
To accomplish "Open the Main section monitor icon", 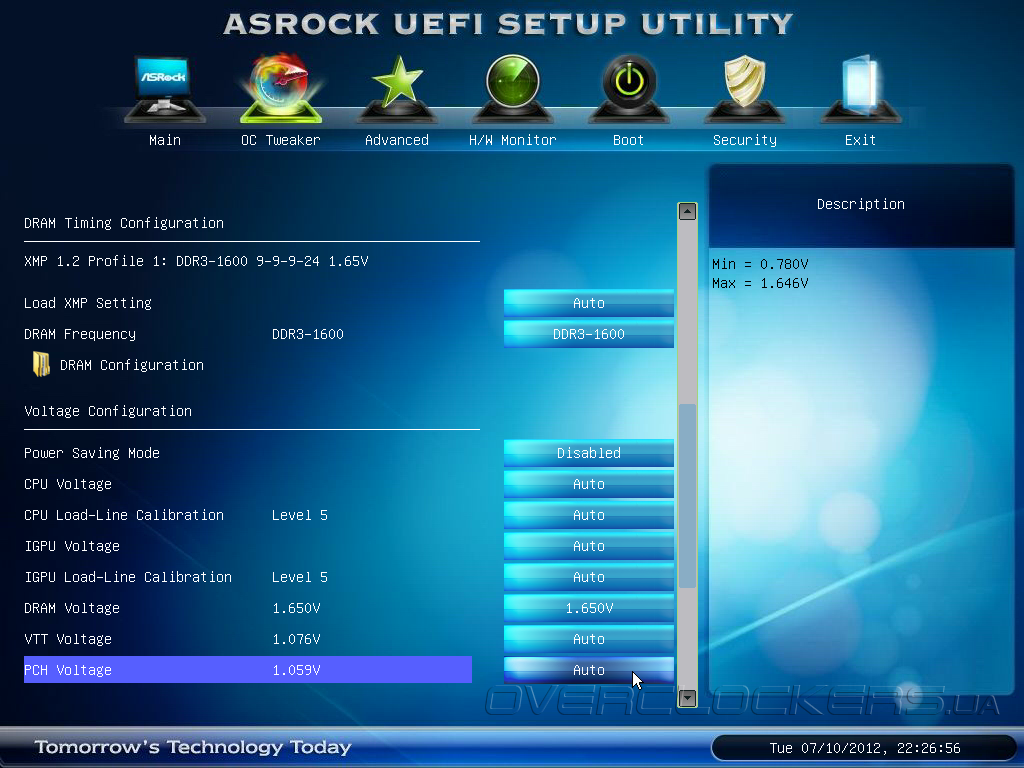I will coord(165,89).
